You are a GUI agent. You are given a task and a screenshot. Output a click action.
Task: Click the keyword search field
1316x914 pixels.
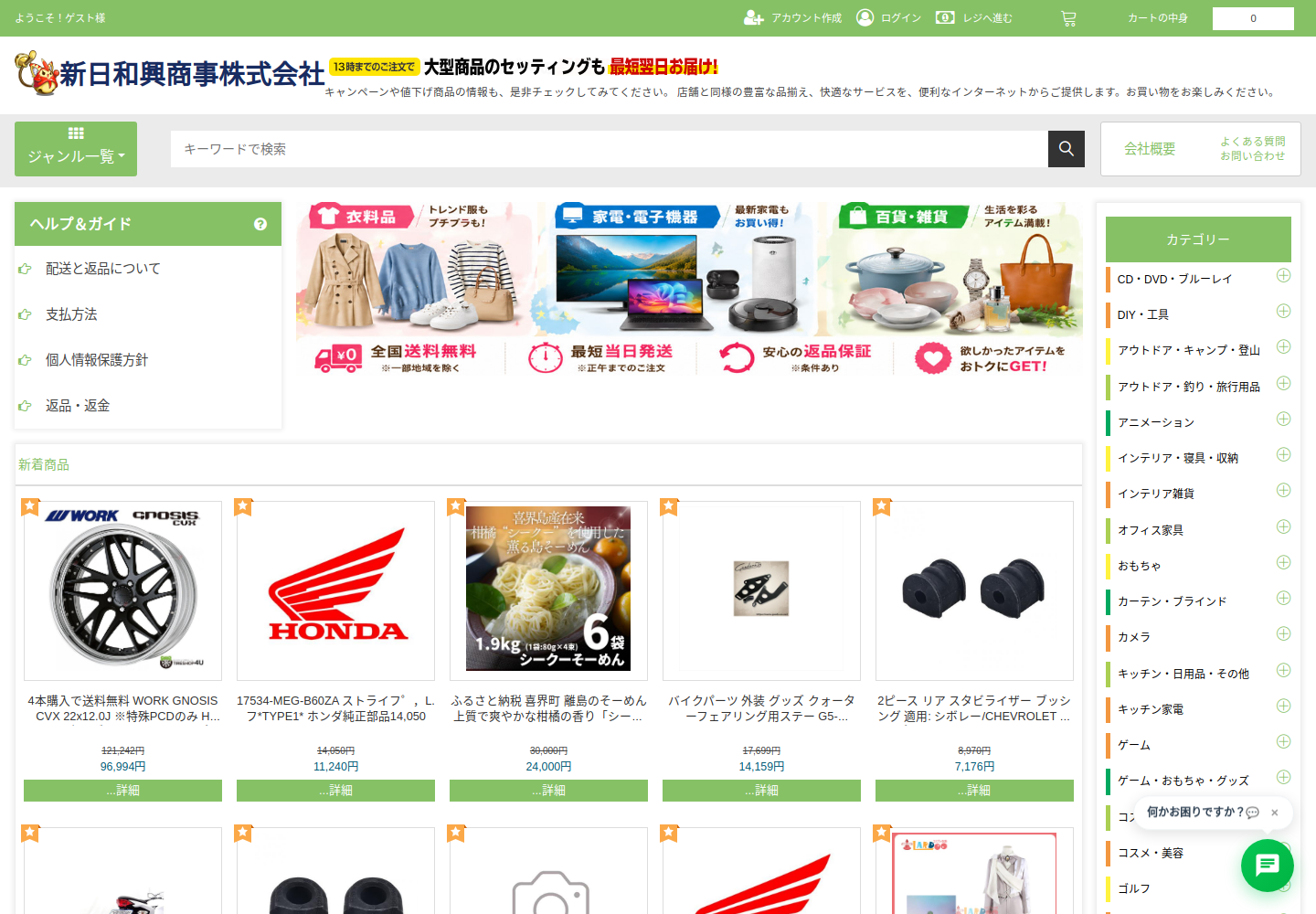[610, 149]
